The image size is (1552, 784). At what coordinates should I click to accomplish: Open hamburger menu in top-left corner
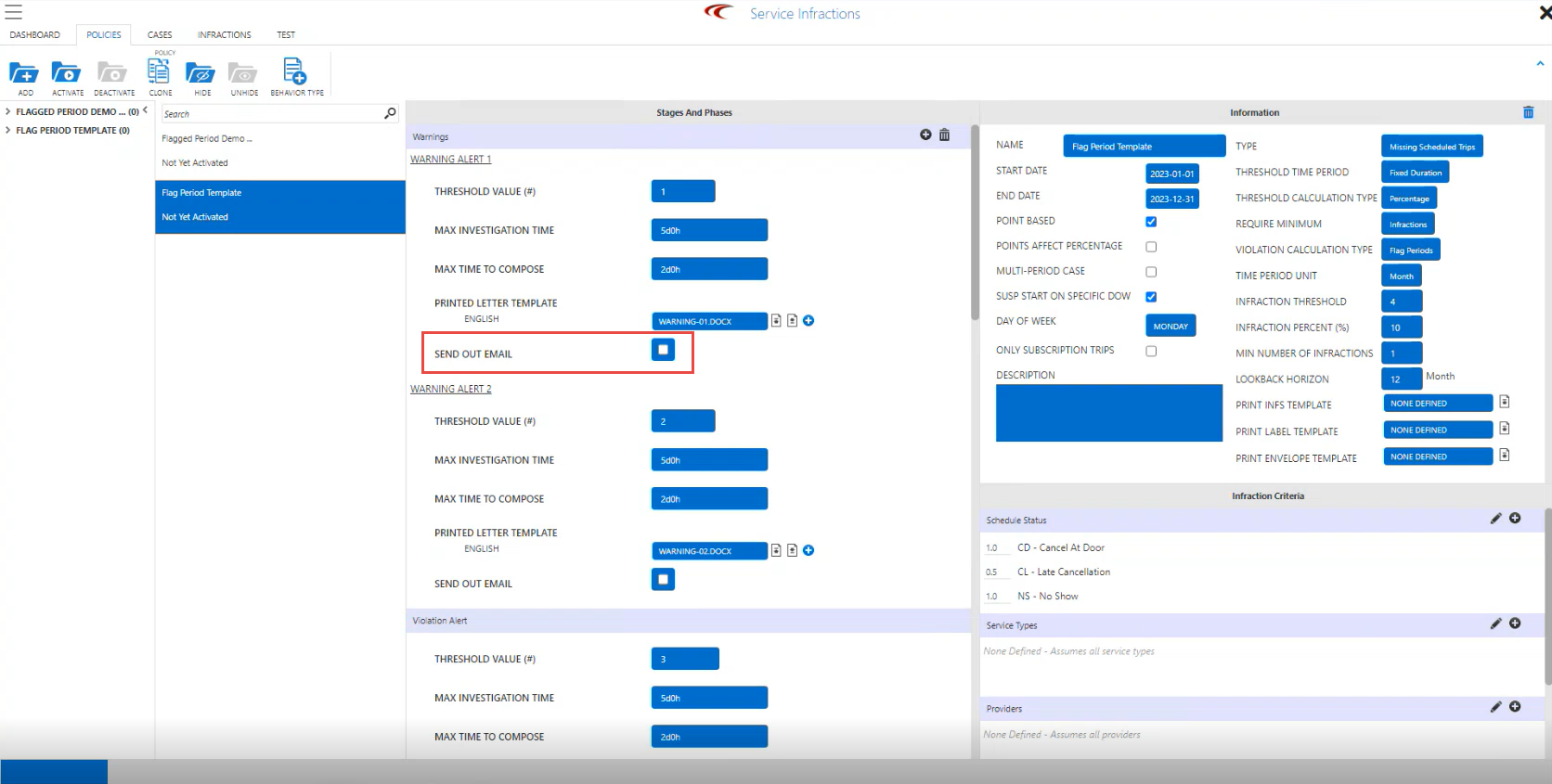tap(14, 12)
